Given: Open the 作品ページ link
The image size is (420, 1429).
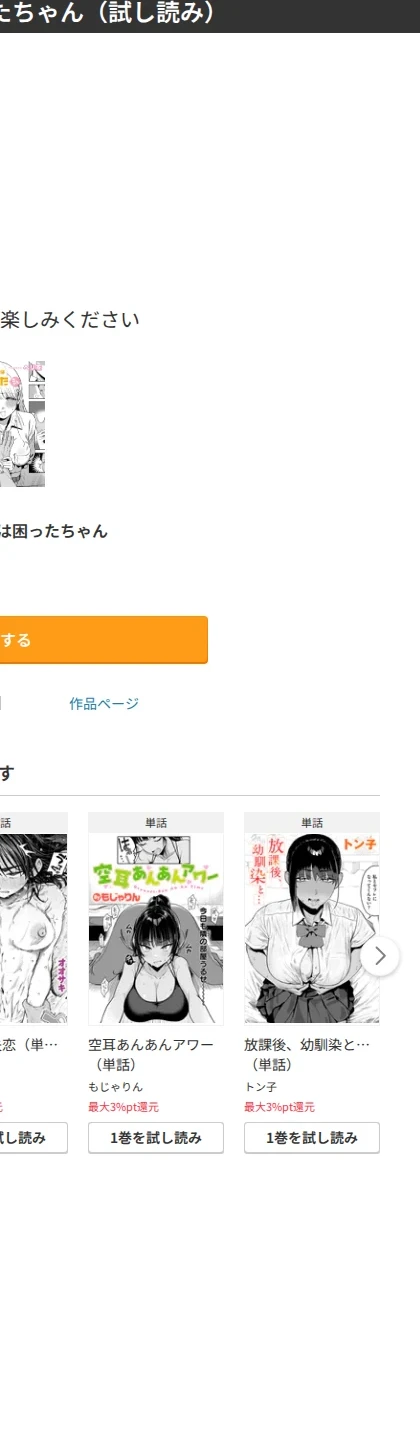Looking at the screenshot, I should [x=104, y=704].
